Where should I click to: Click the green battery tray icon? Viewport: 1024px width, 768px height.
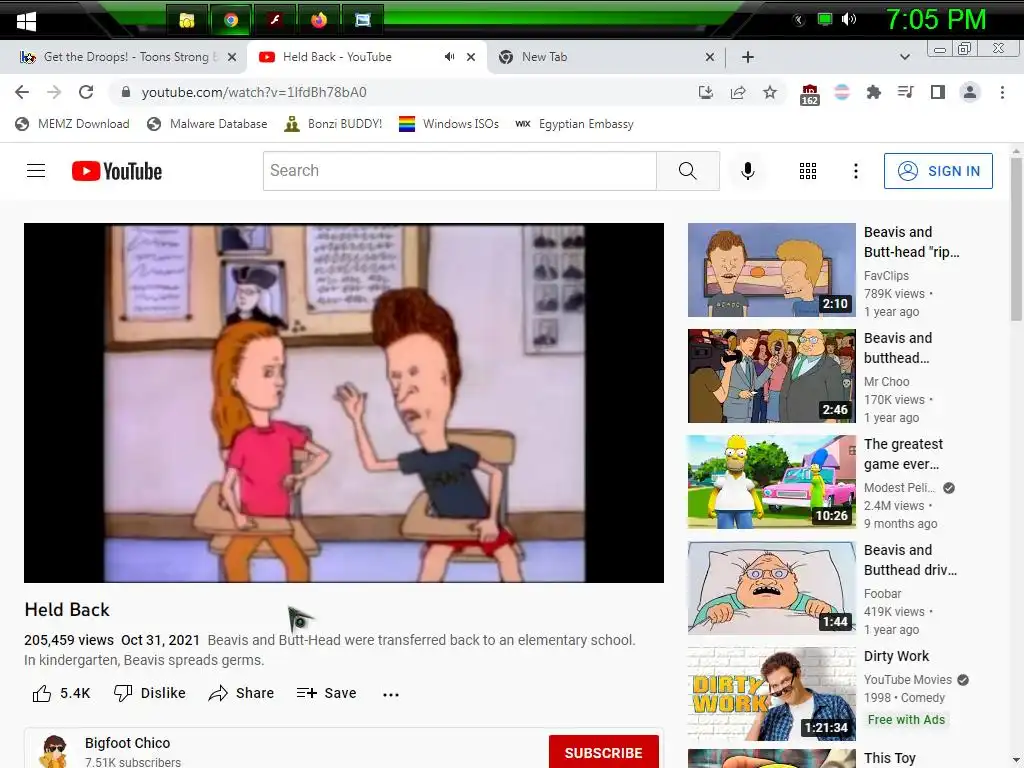pos(824,20)
